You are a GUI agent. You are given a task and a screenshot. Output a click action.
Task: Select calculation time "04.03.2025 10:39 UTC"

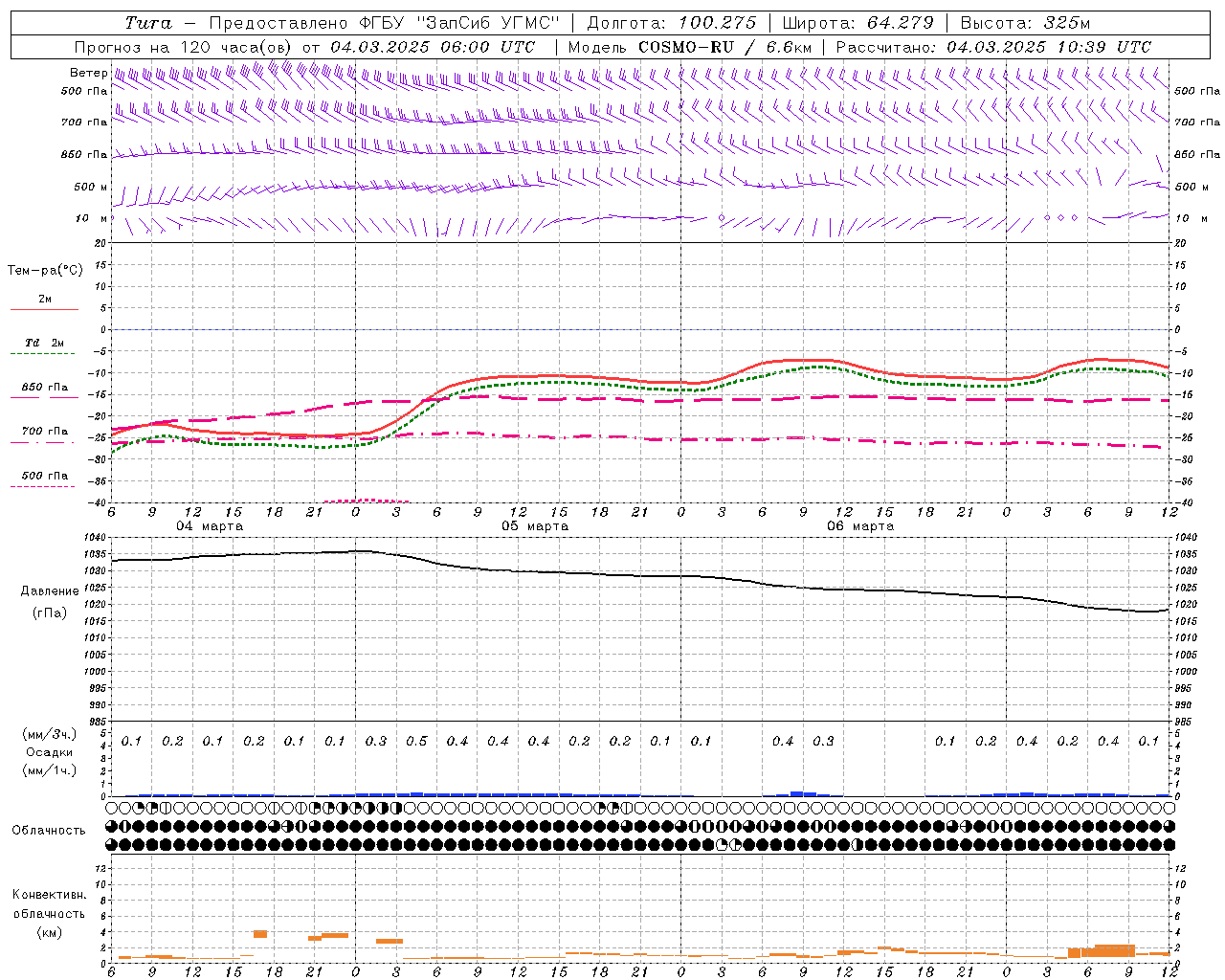pos(1049,47)
